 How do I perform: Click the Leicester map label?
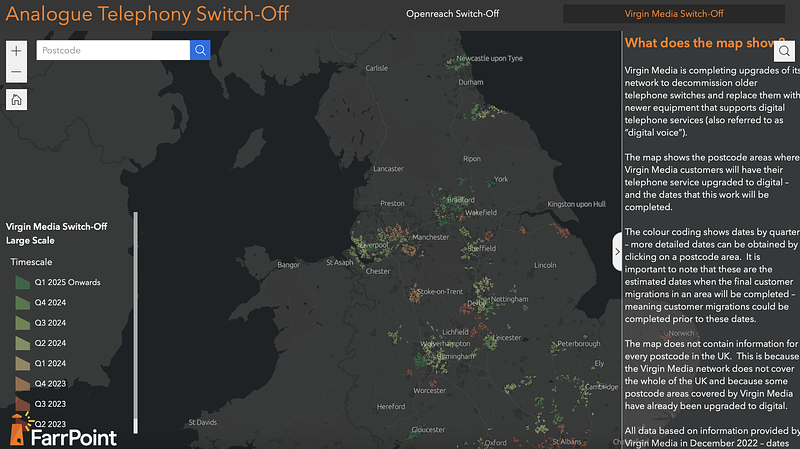coord(507,338)
